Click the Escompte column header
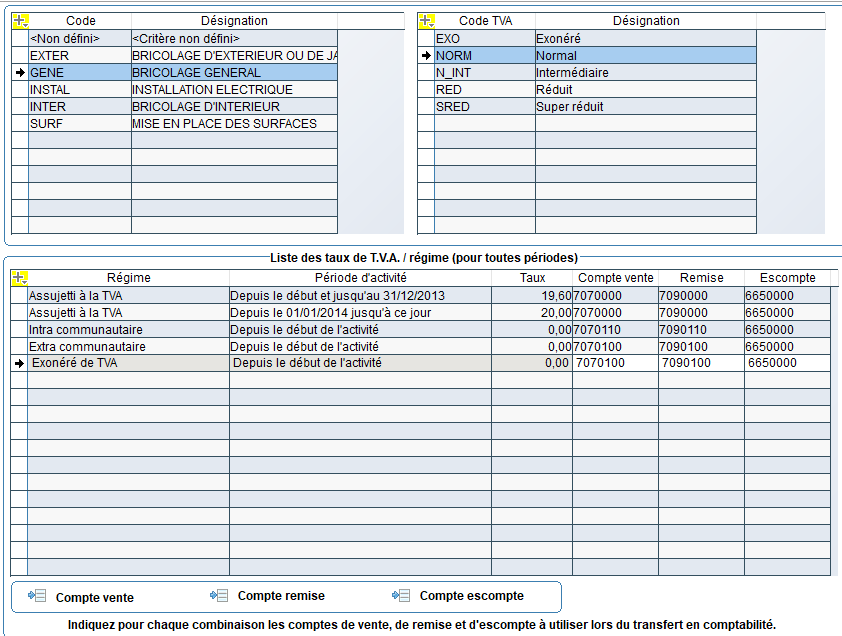 click(x=787, y=278)
